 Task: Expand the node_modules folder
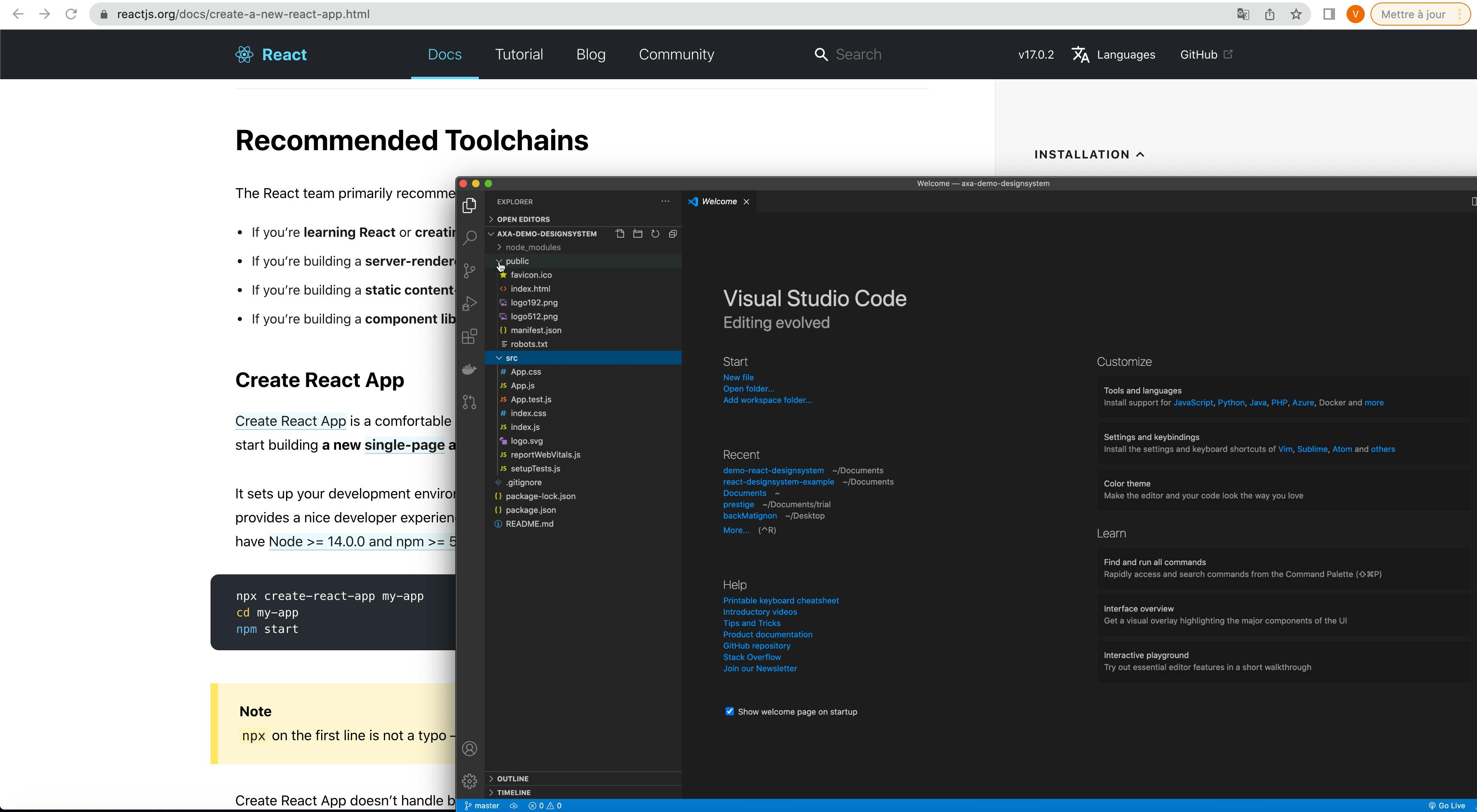click(533, 247)
